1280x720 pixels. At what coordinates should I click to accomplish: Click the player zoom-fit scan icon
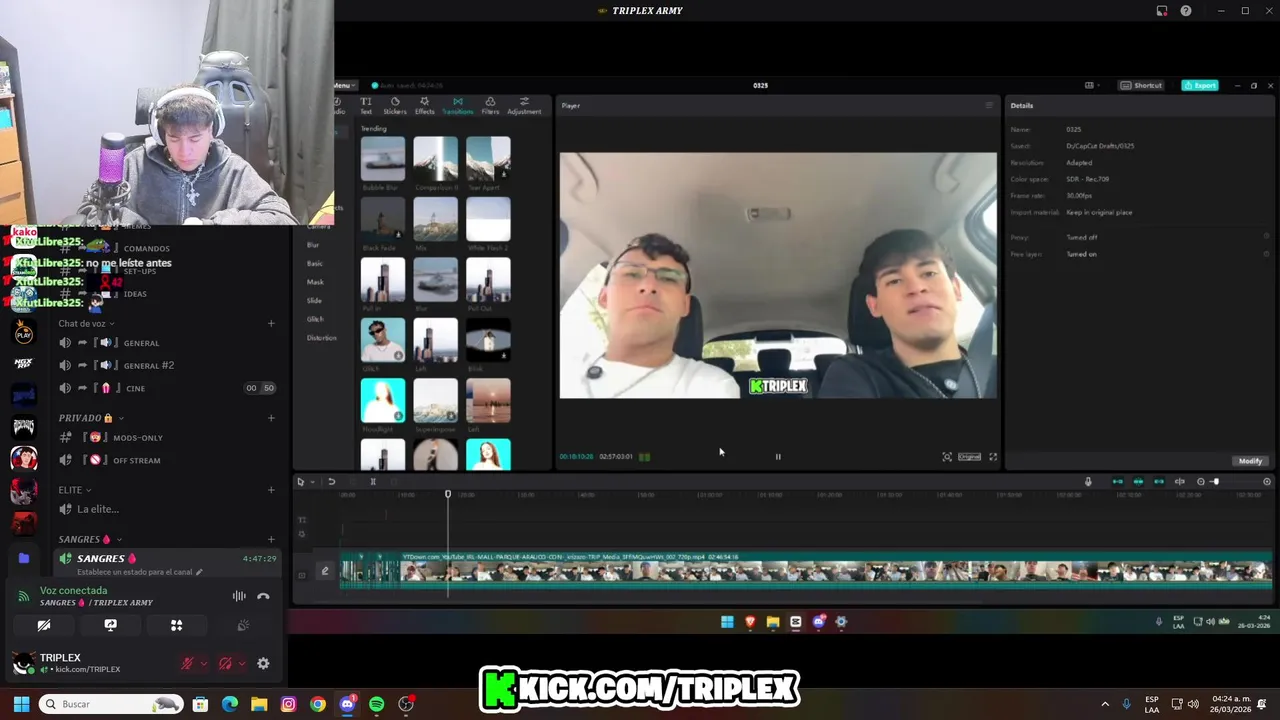click(947, 457)
